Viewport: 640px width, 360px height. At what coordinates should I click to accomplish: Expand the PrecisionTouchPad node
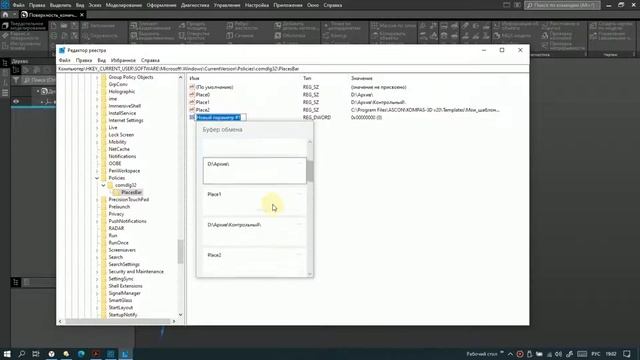tap(97, 200)
